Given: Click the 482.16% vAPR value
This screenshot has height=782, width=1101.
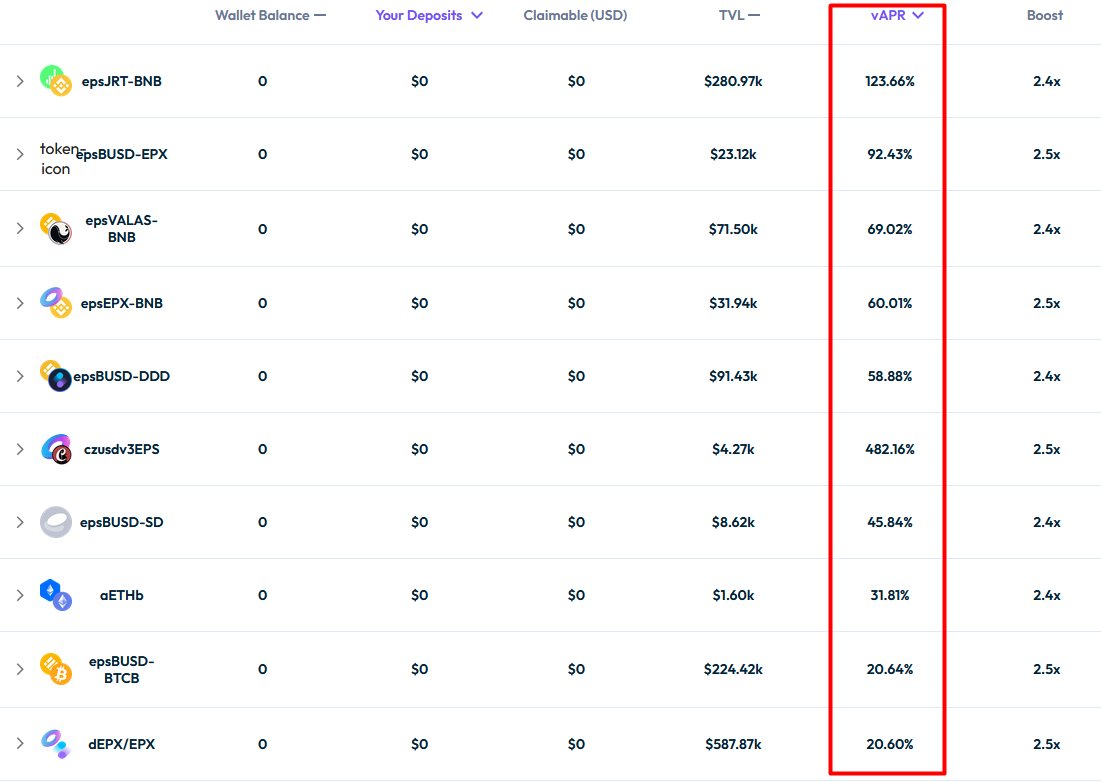Looking at the screenshot, I should coord(890,449).
